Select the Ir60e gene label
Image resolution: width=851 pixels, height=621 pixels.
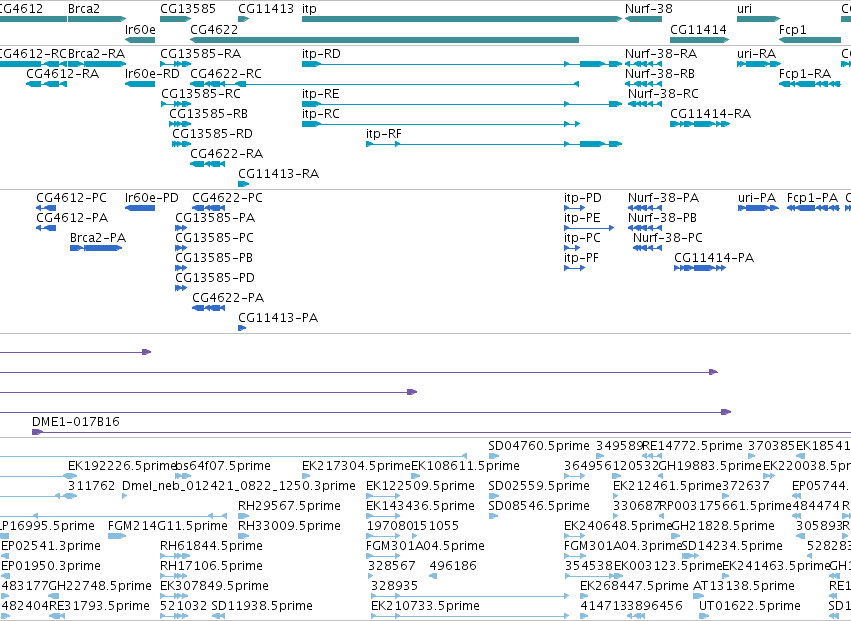click(140, 29)
